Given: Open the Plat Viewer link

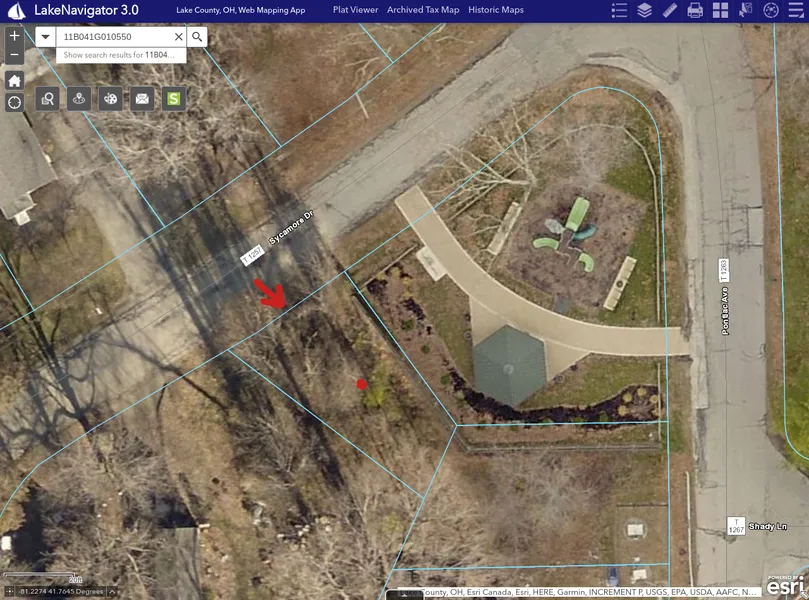Looking at the screenshot, I should (355, 10).
